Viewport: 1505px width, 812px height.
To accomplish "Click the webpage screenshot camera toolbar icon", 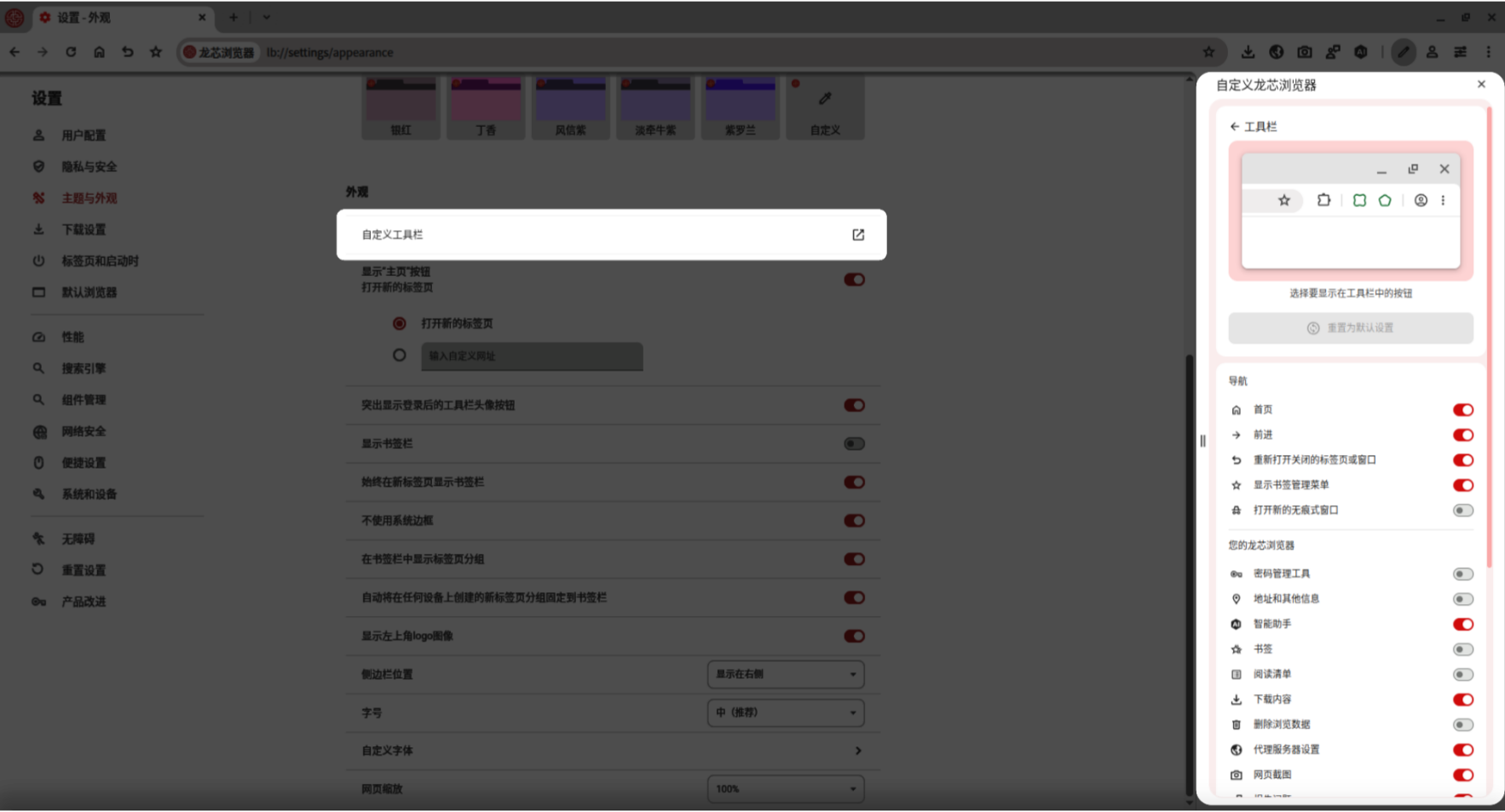I will coord(1304,52).
